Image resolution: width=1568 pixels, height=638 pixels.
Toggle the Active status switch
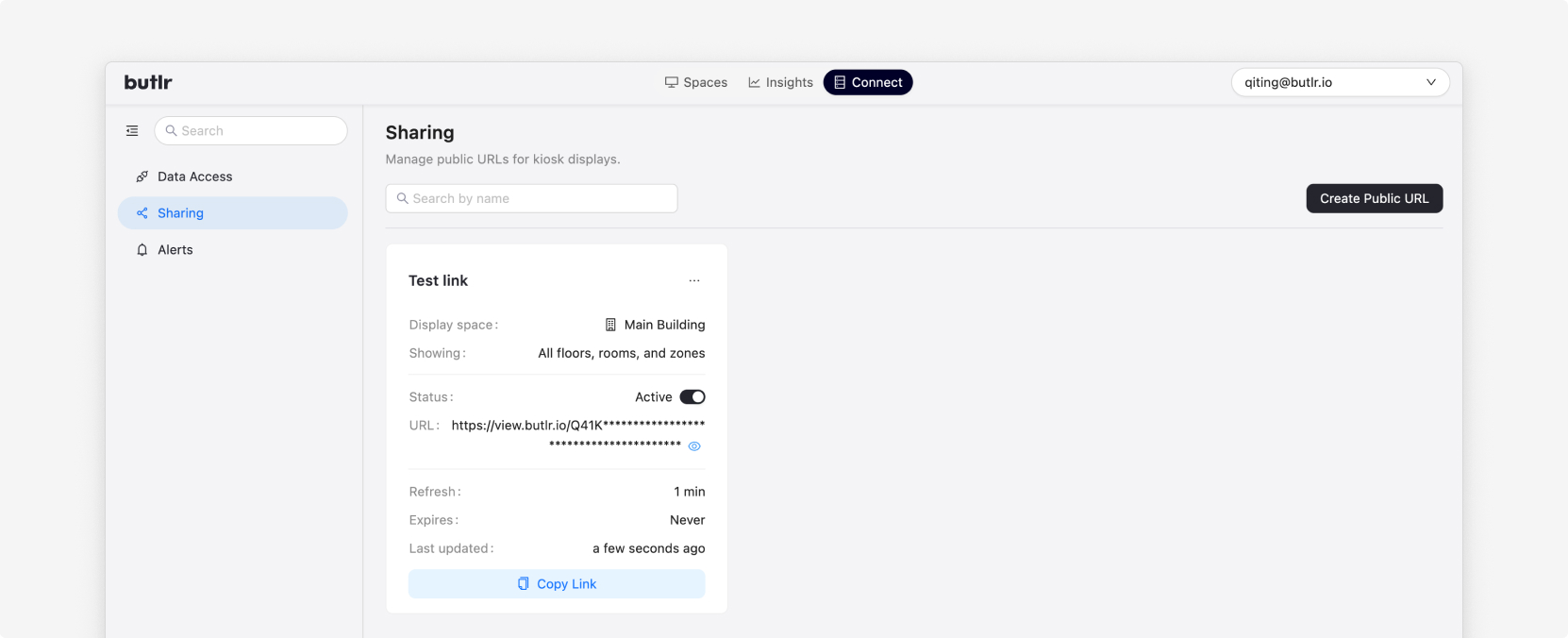pyautogui.click(x=692, y=397)
